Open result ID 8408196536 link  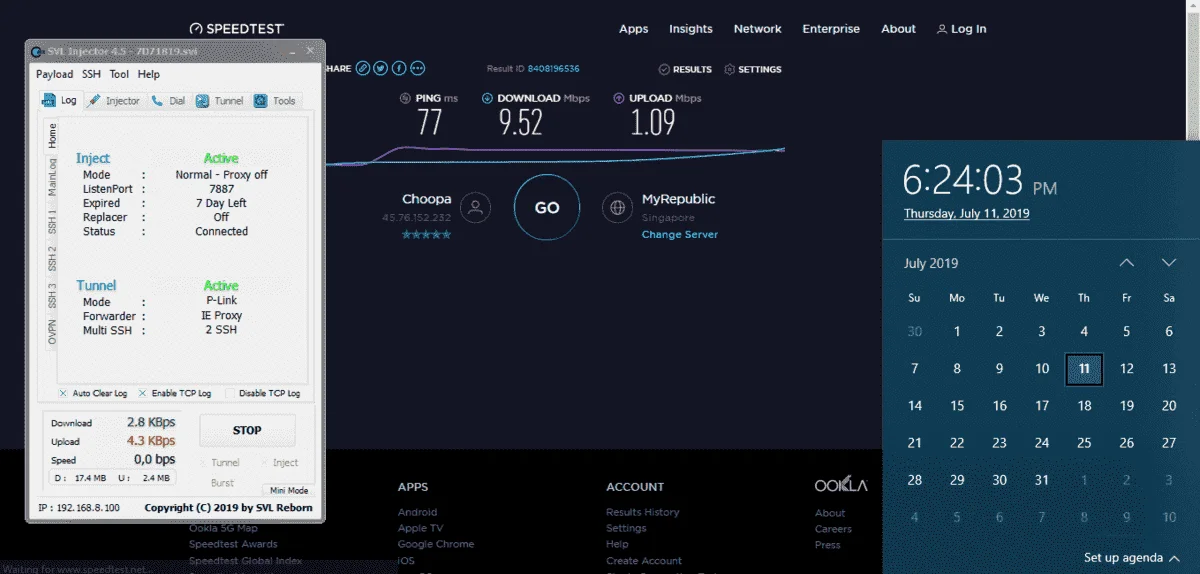point(553,69)
